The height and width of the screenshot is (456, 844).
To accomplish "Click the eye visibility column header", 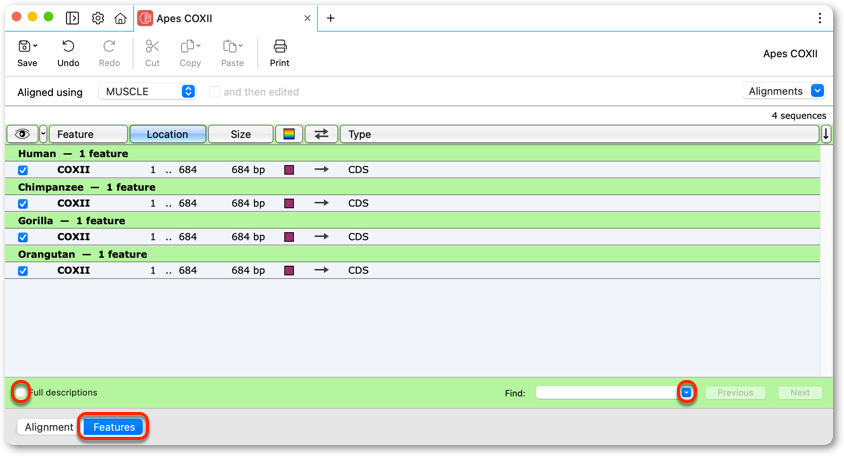I will (22, 134).
